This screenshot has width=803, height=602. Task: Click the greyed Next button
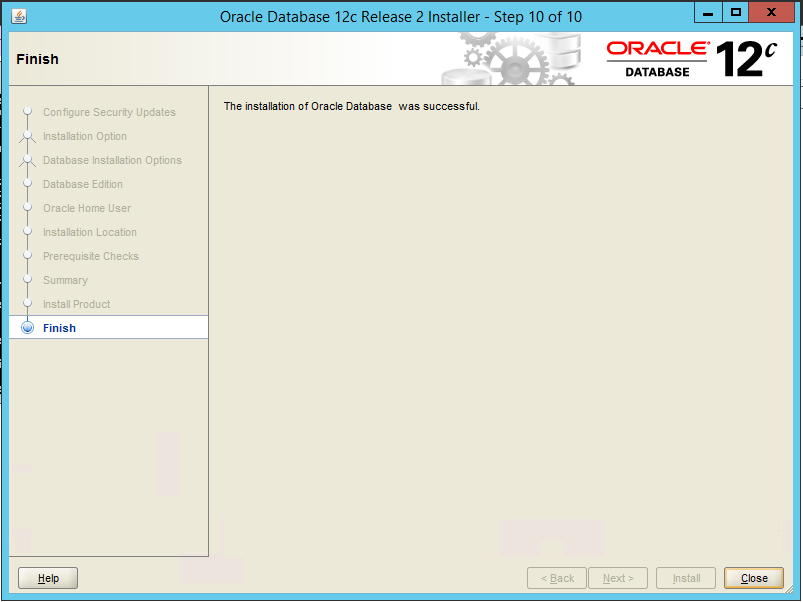click(x=618, y=578)
